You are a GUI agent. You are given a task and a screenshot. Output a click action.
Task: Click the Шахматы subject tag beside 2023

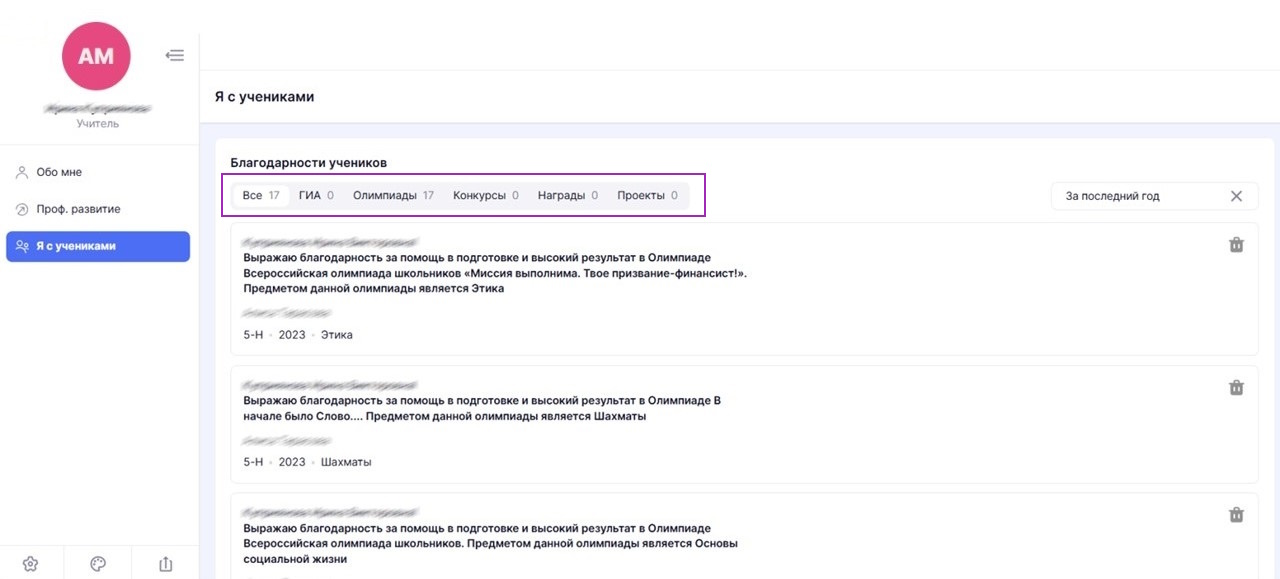coord(346,462)
